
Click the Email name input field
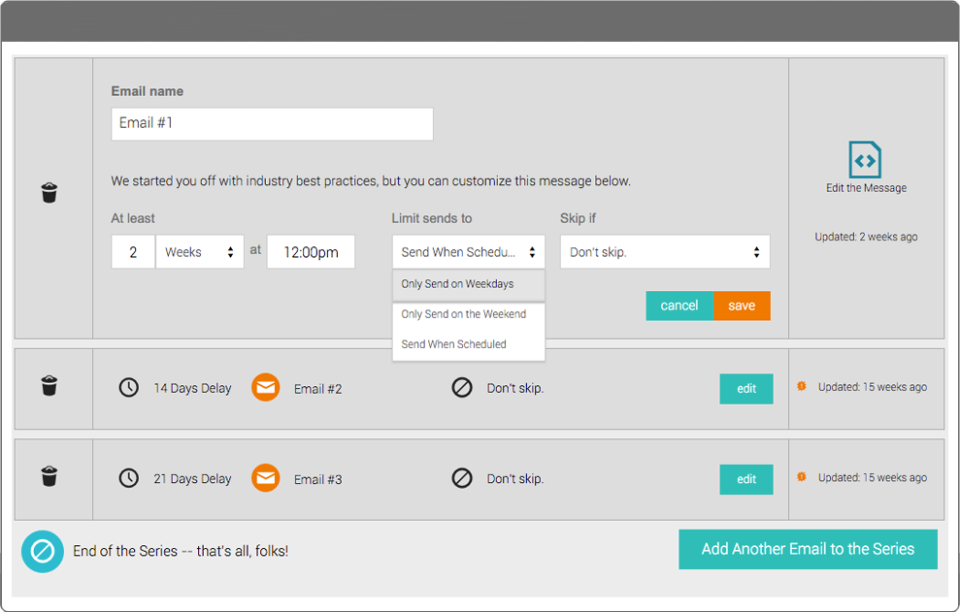coord(270,123)
